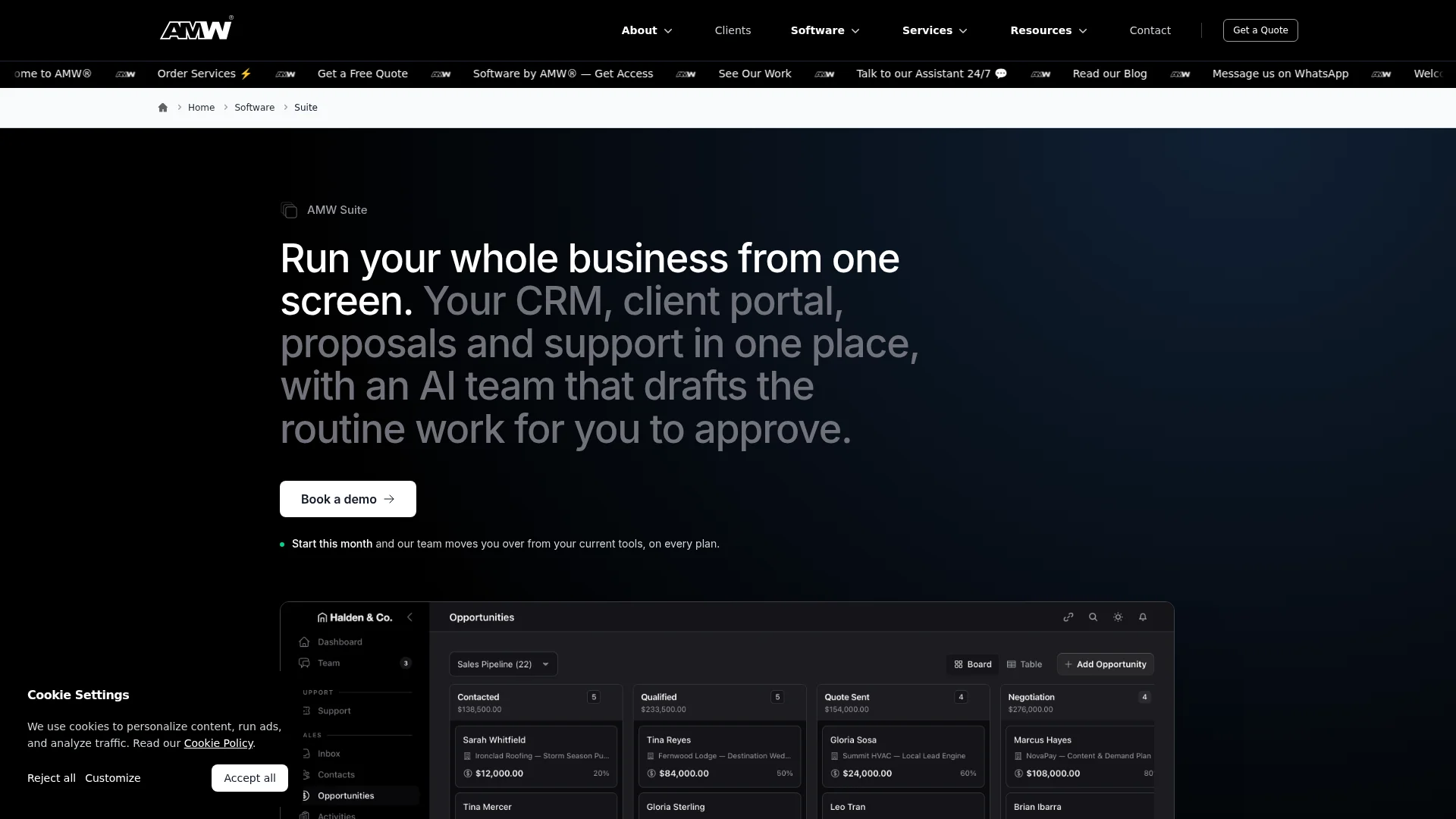1456x819 pixels.
Task: Open the Services menu
Action: click(935, 30)
